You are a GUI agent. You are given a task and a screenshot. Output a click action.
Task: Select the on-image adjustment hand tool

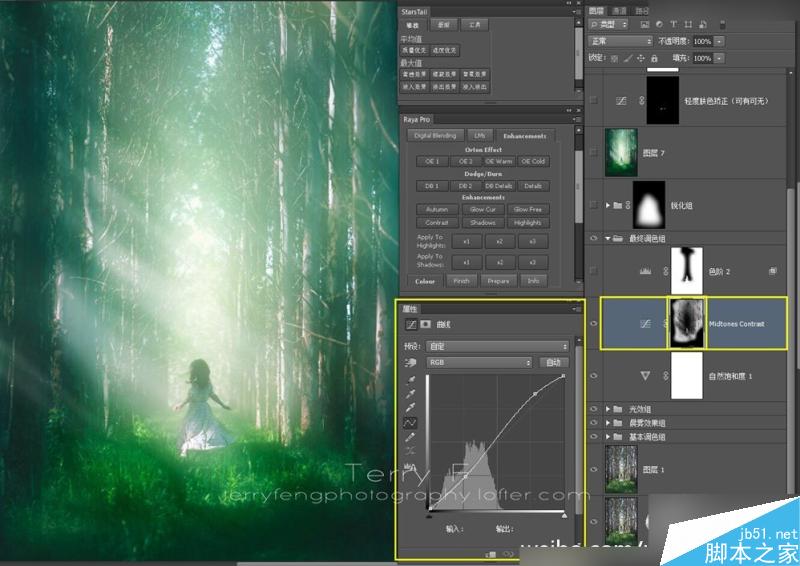tap(411, 362)
